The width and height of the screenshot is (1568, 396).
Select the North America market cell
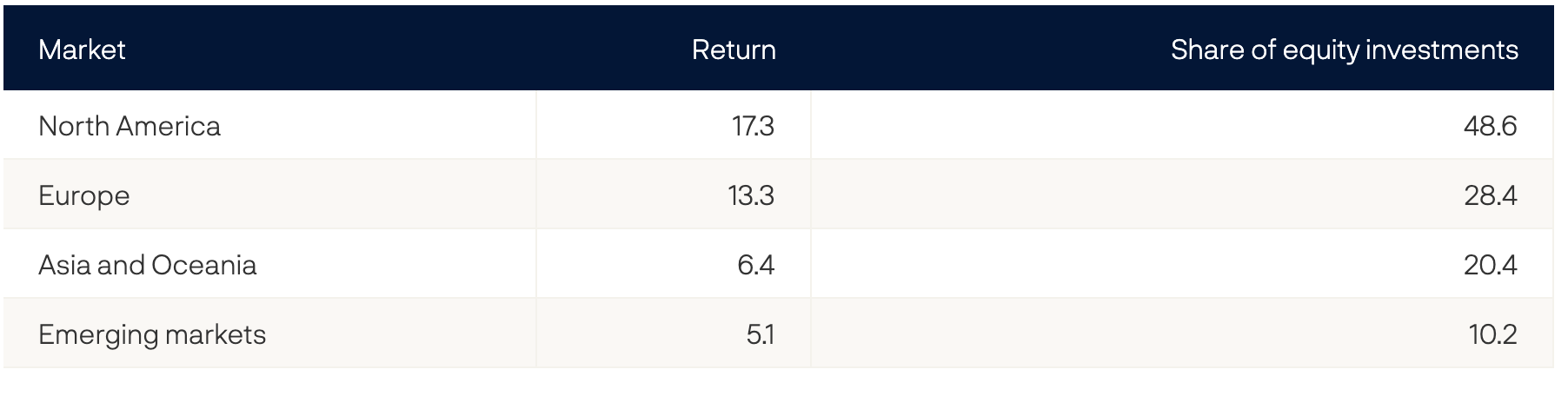point(130,127)
